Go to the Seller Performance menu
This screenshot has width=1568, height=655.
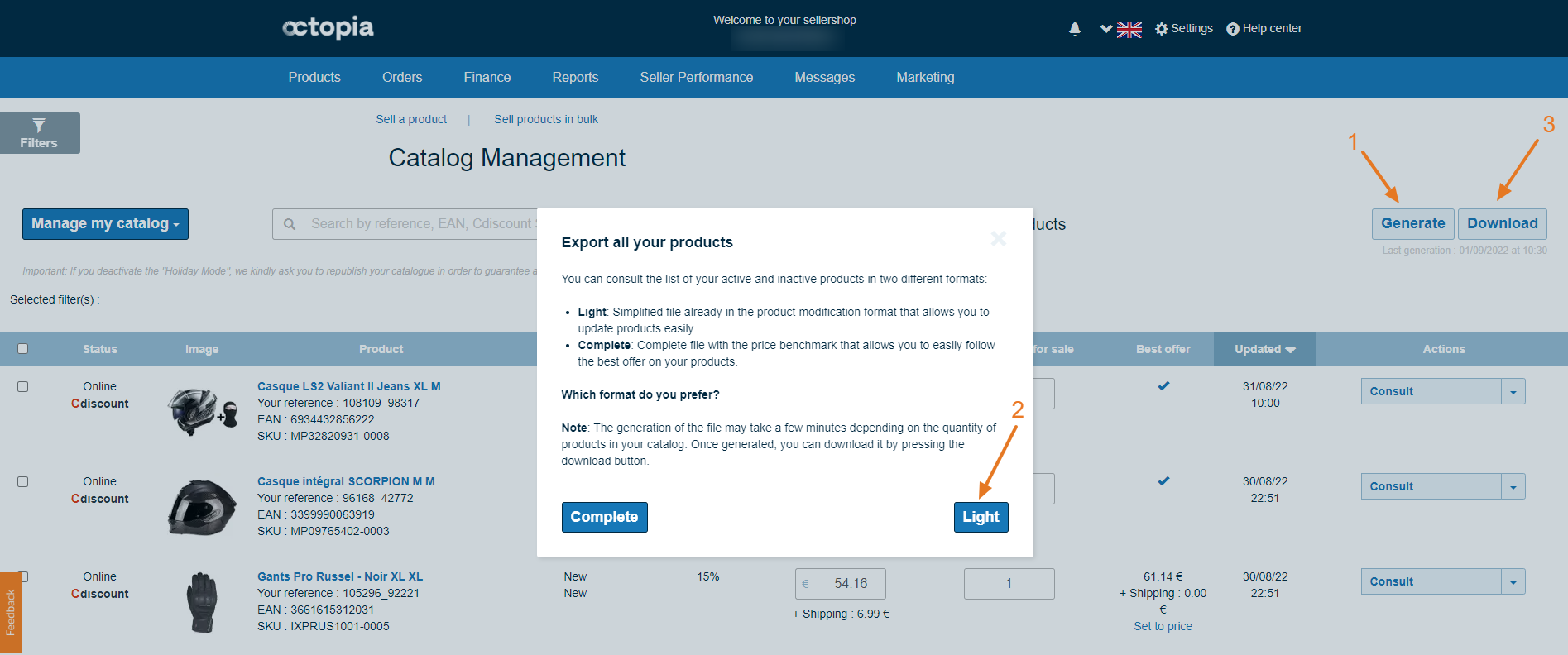696,78
